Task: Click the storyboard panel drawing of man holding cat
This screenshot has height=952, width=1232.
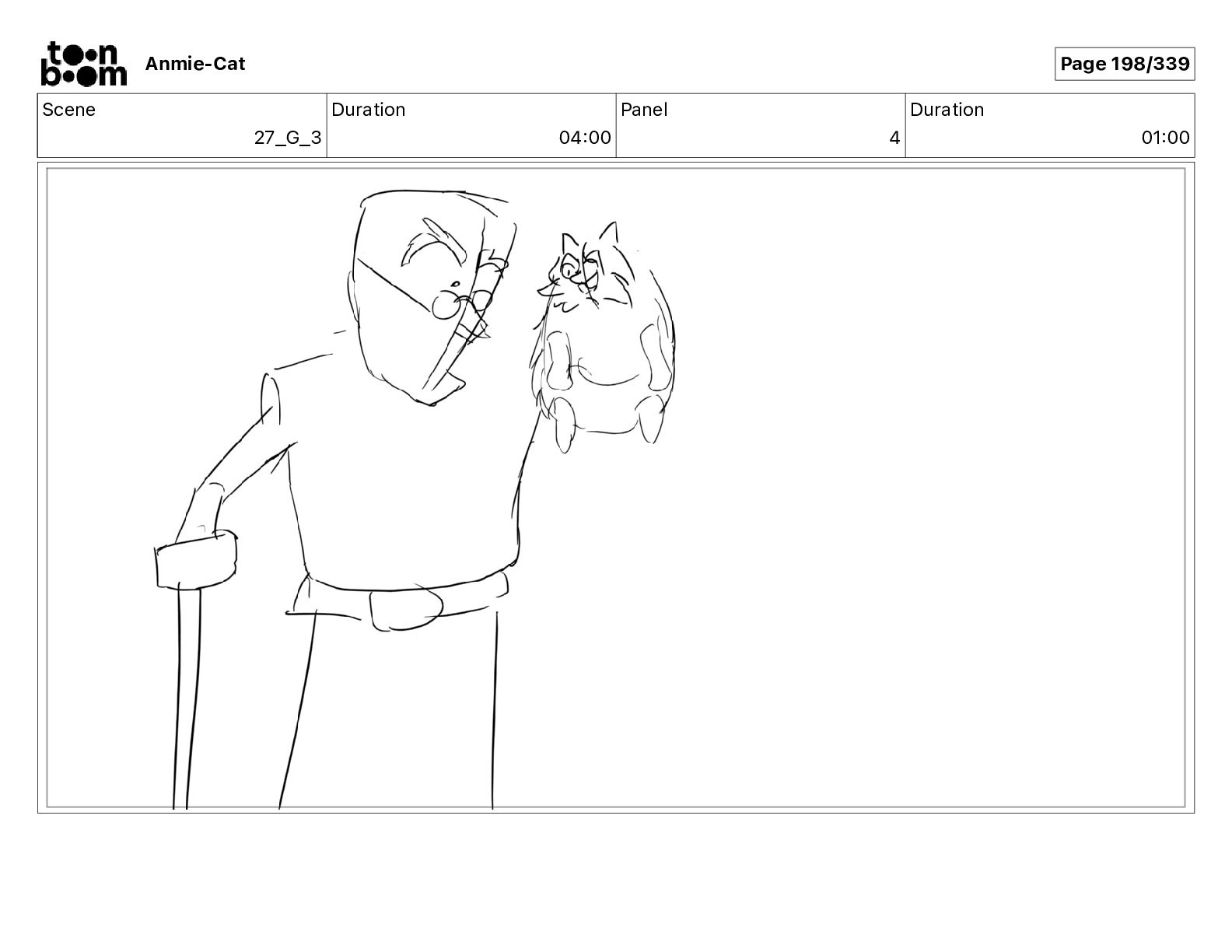Action: coord(616,488)
